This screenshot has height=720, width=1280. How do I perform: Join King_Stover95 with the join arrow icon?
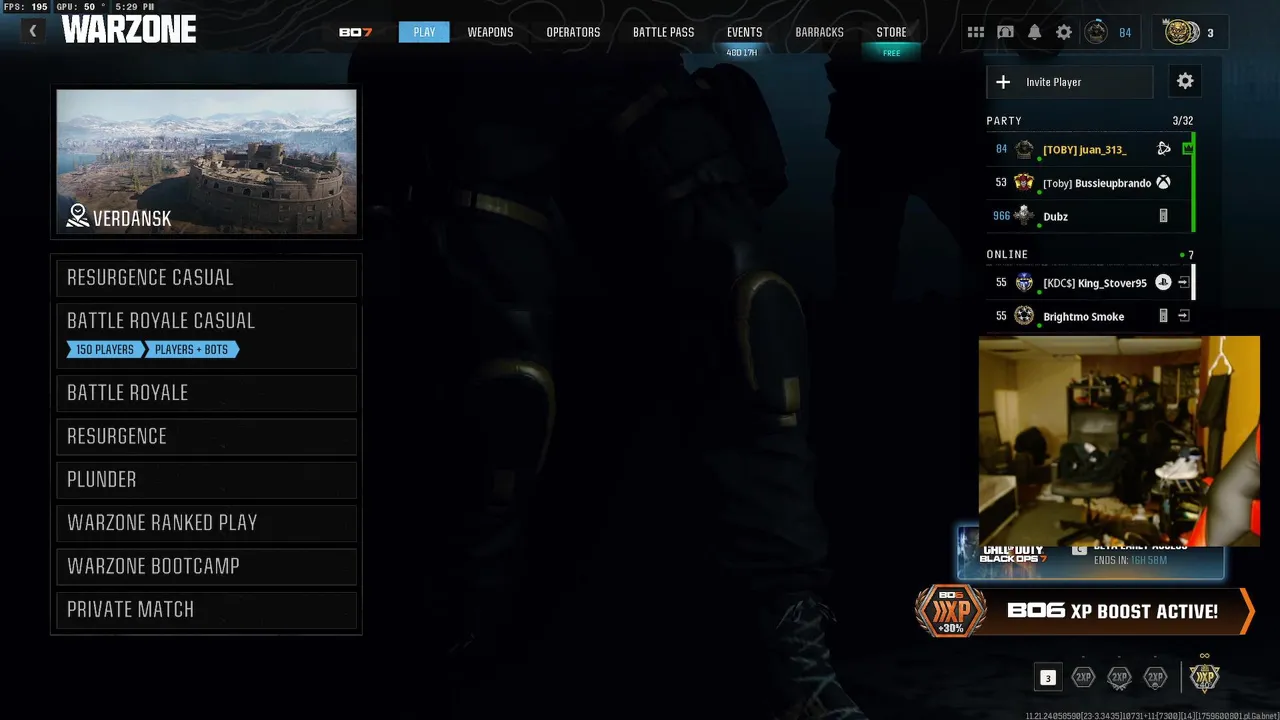pyautogui.click(x=1184, y=283)
